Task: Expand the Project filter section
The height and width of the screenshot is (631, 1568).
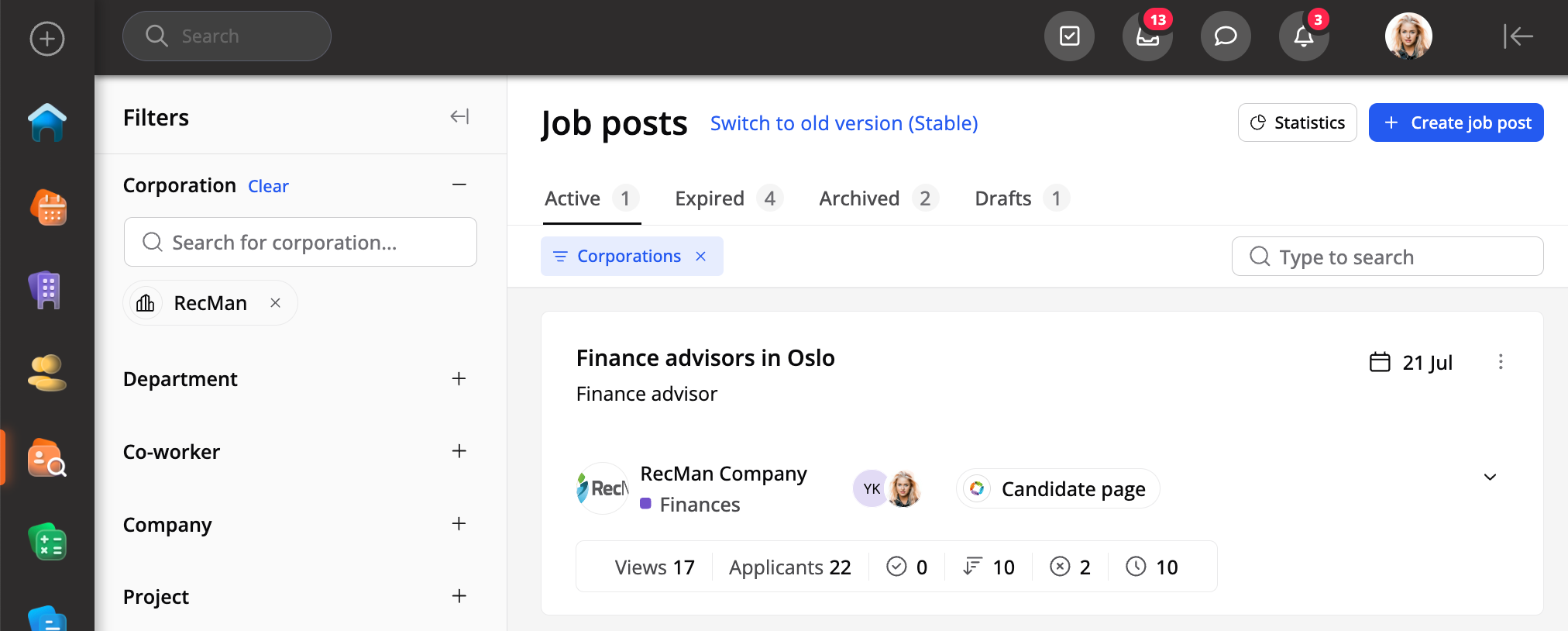Action: click(459, 596)
